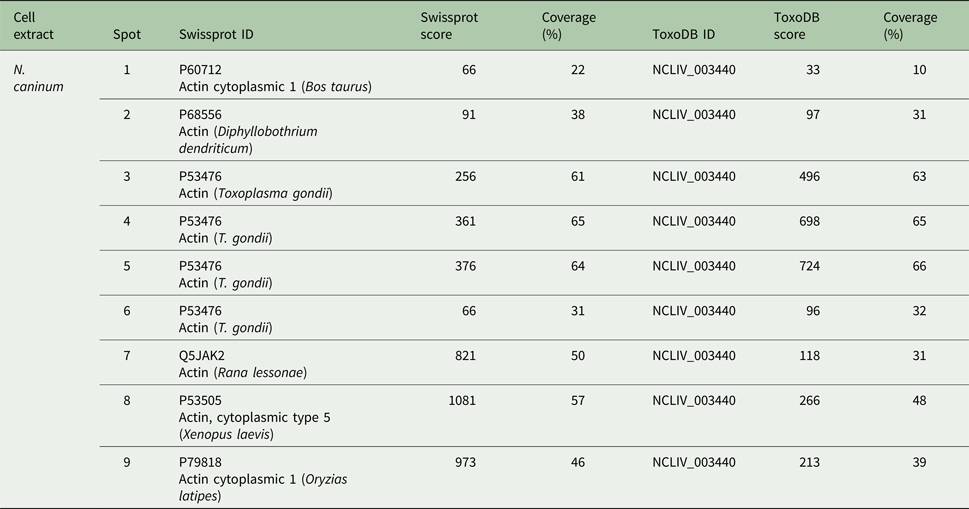The image size is (969, 509).
Task: Click the "Spot" column header
Action: 126,35
